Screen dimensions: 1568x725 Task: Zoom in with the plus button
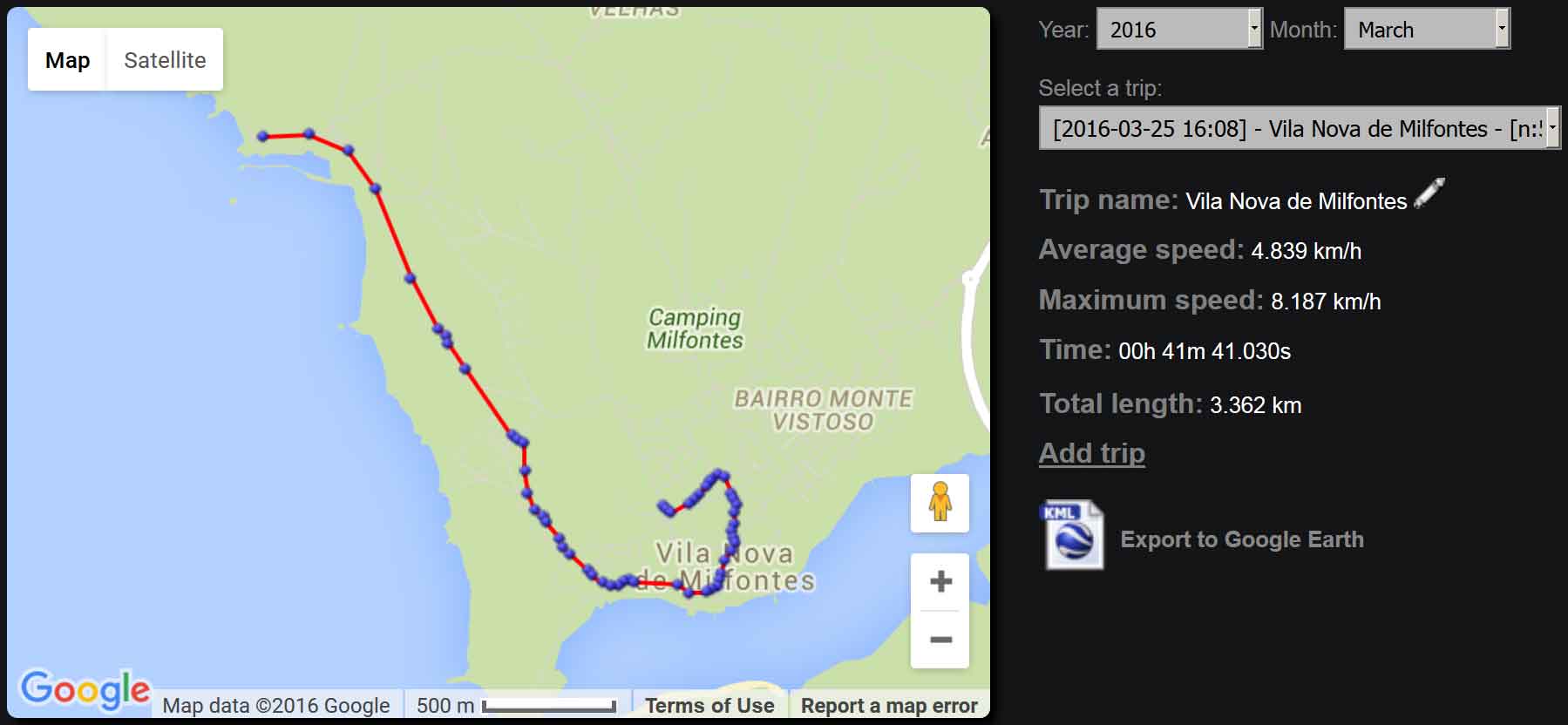tap(940, 581)
